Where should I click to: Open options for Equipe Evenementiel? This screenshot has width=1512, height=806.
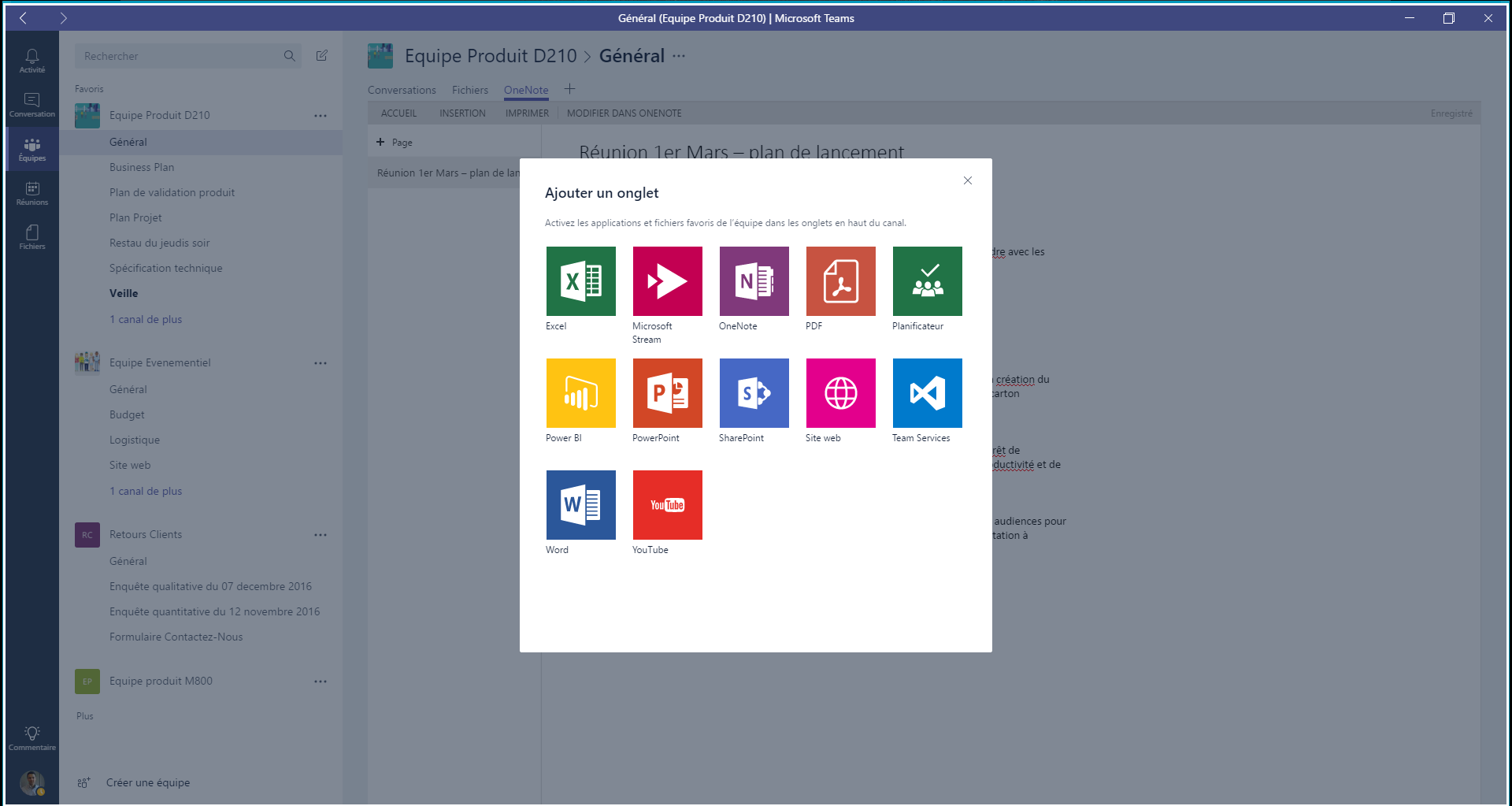(321, 362)
